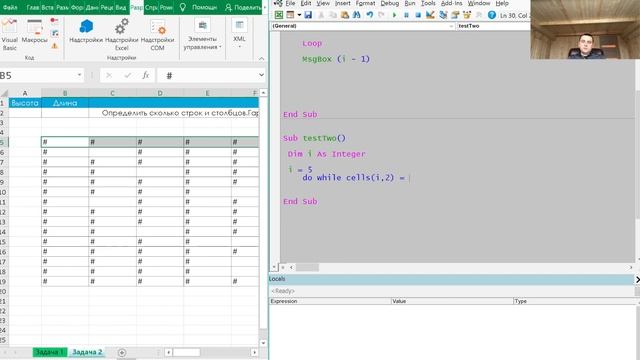Confirm formula entry with checkmark button
640x360 pixels.
tap(128, 76)
